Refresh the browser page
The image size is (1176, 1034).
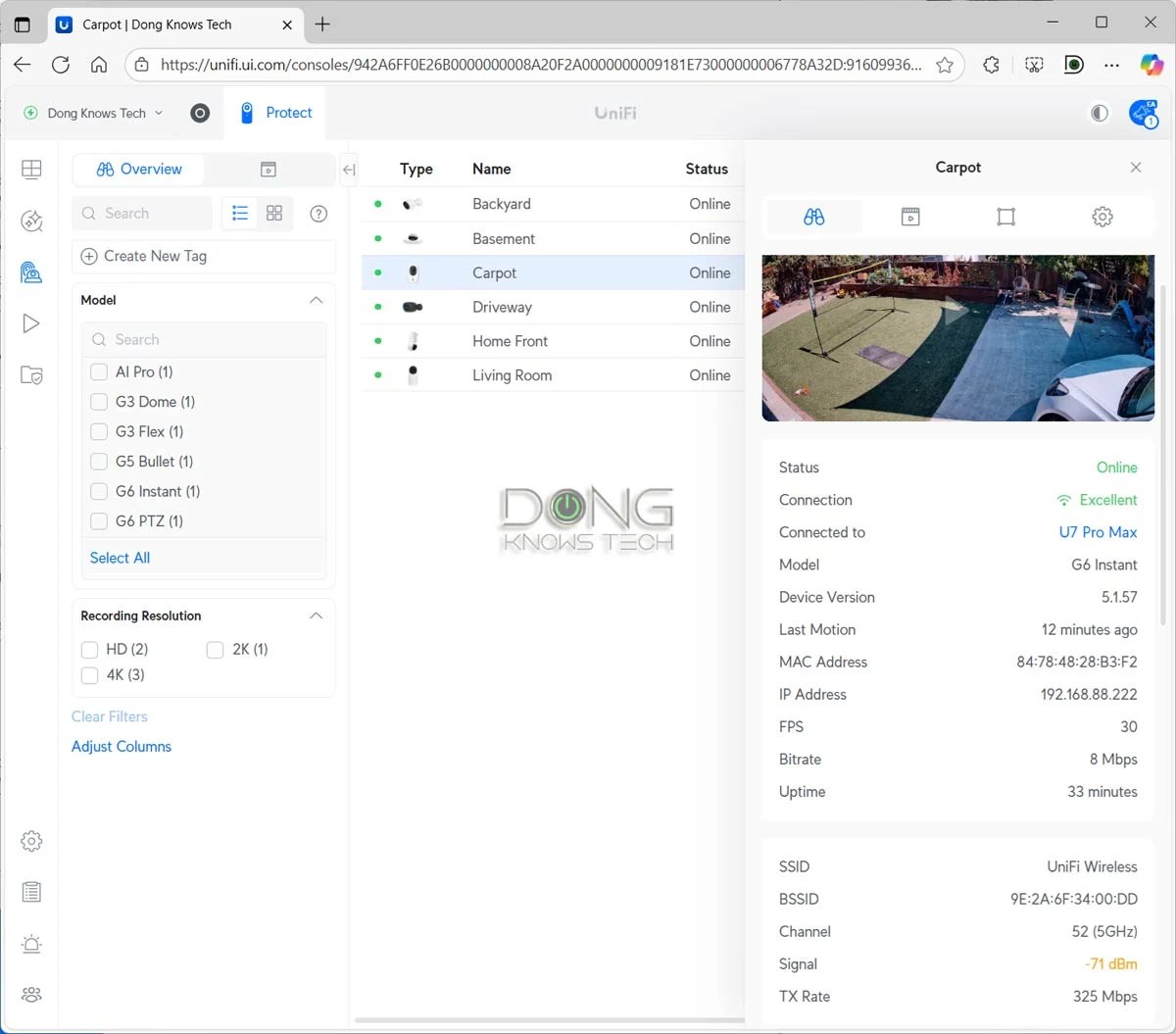click(x=61, y=65)
